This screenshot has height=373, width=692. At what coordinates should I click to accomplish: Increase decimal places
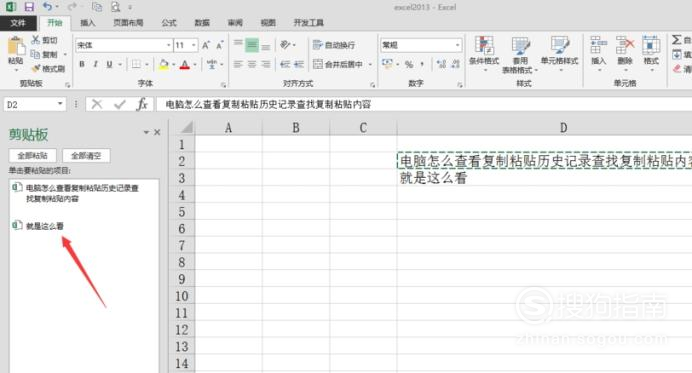click(440, 64)
